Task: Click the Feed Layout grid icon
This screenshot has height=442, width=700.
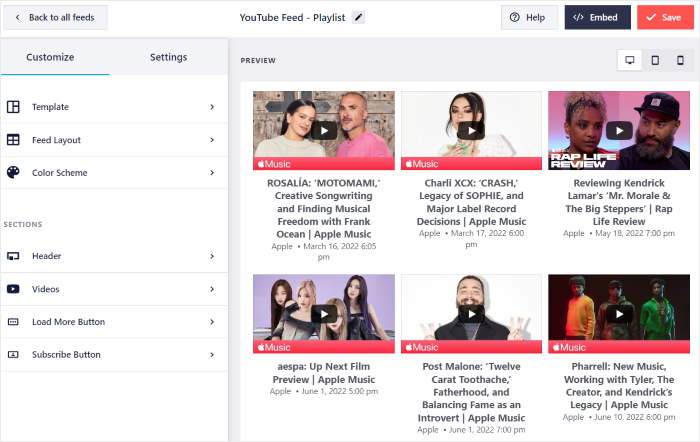Action: tap(13, 140)
